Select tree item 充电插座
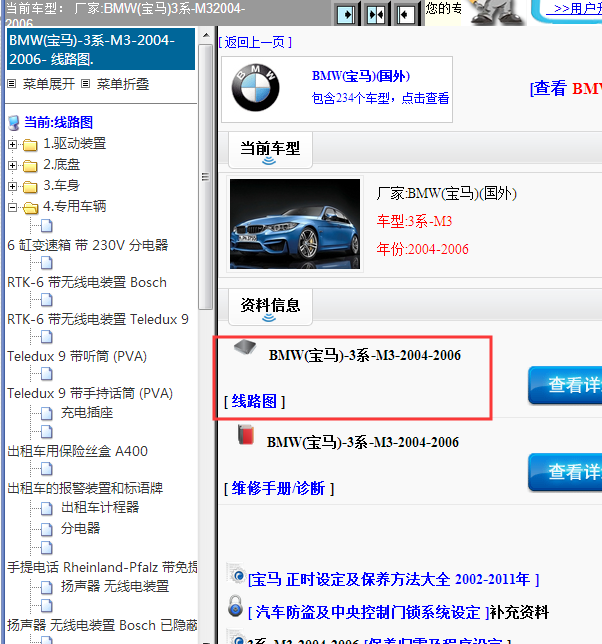The width and height of the screenshot is (602, 644). (87, 412)
